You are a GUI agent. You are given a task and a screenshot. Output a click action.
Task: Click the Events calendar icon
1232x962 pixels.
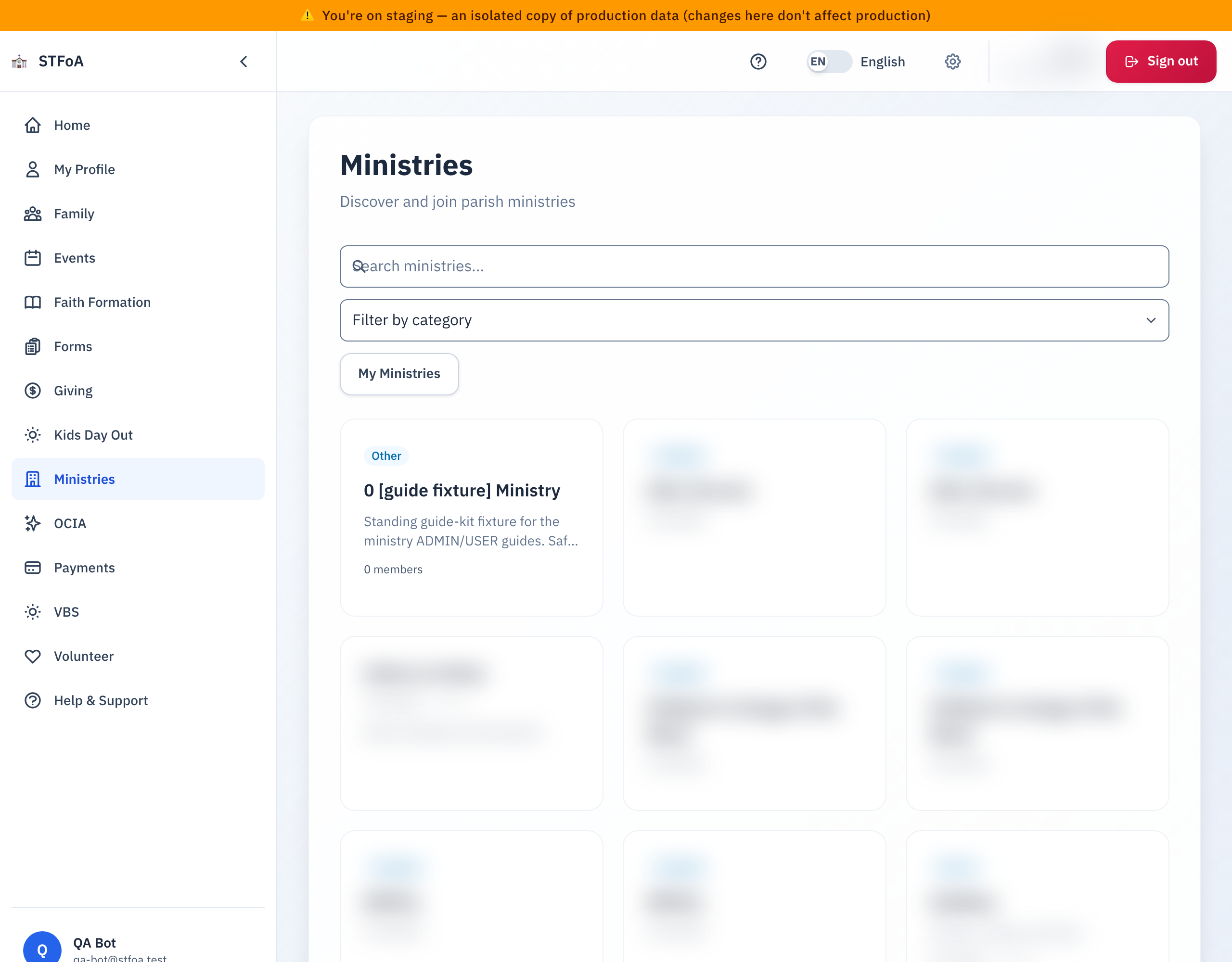33,258
